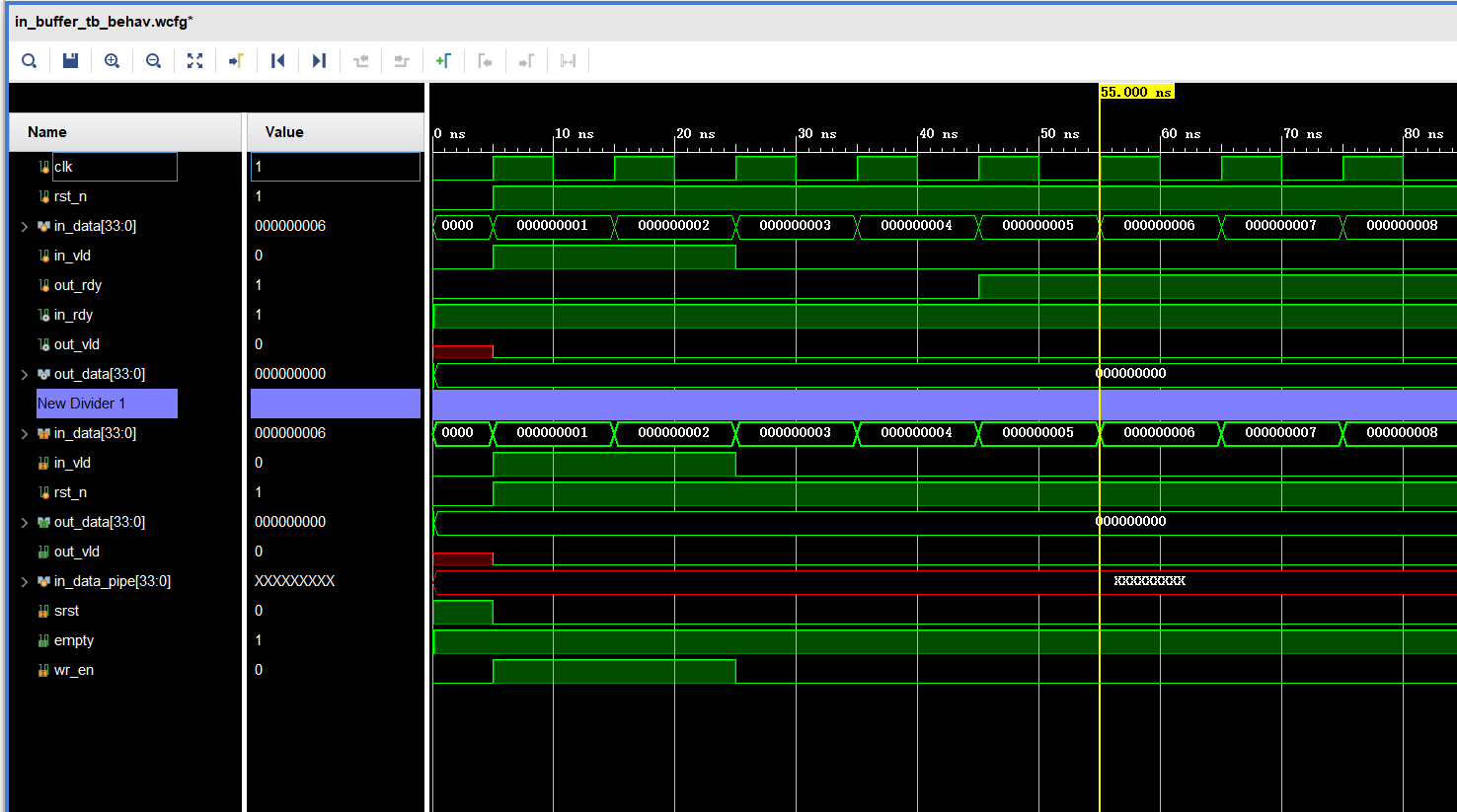The image size is (1457, 812).
Task: Click the 50 ns ruler label
Action: click(x=1059, y=133)
